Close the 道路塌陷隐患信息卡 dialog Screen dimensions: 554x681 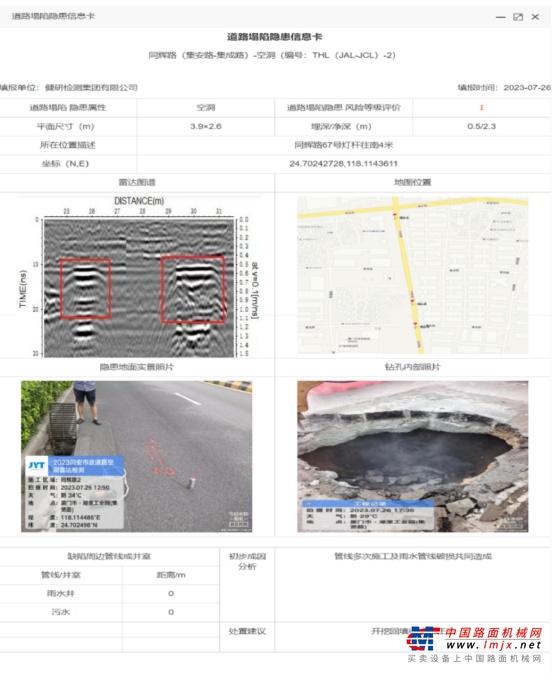coord(535,17)
